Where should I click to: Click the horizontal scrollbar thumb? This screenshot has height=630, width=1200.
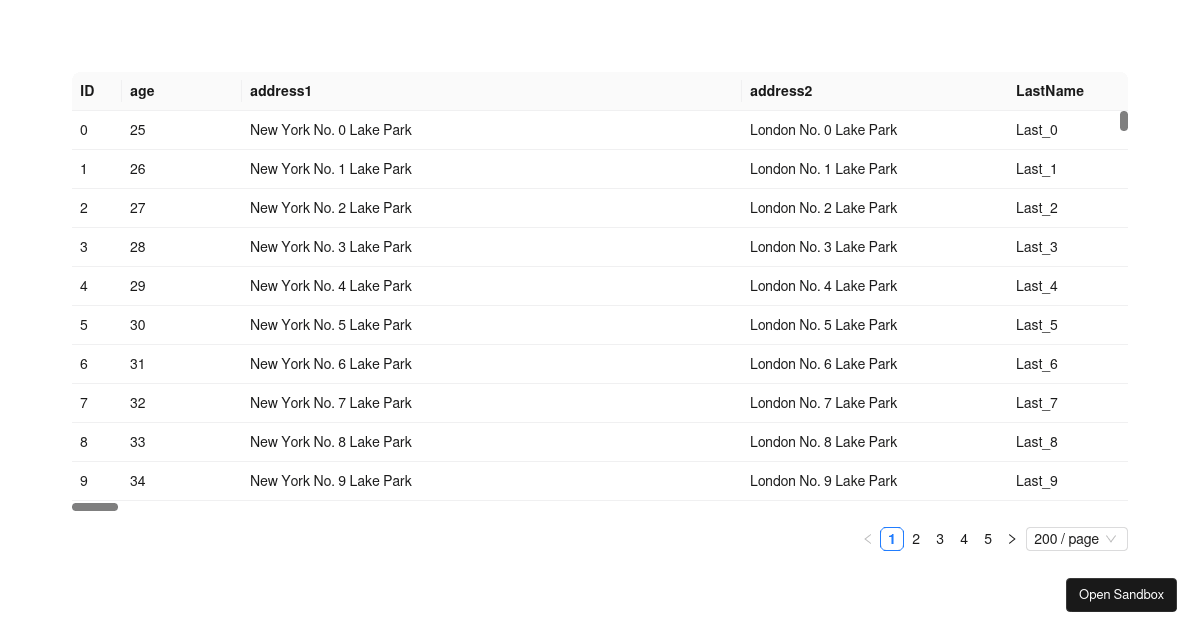[95, 507]
